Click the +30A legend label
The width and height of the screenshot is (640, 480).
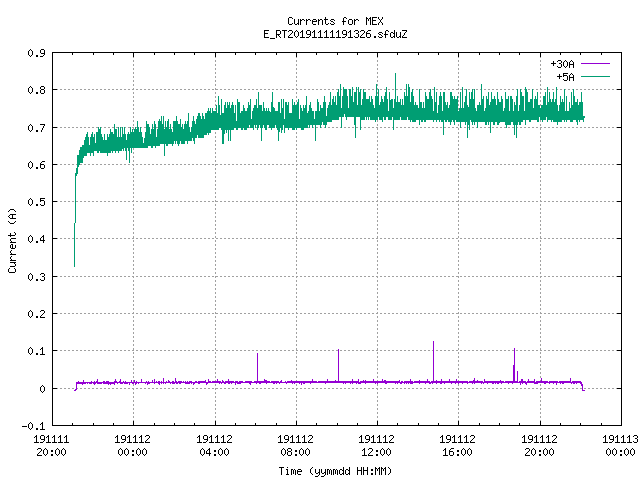coord(562,64)
